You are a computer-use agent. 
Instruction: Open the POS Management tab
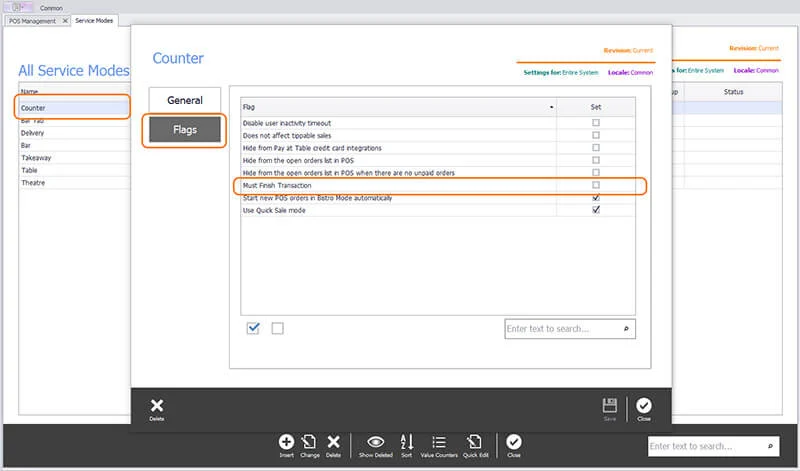coord(32,21)
